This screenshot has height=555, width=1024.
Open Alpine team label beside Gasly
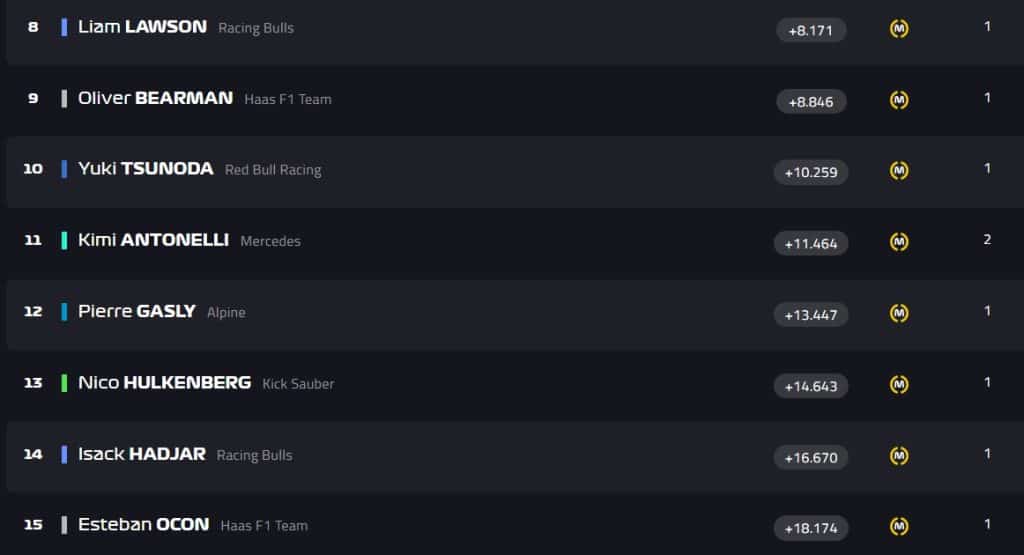(226, 312)
